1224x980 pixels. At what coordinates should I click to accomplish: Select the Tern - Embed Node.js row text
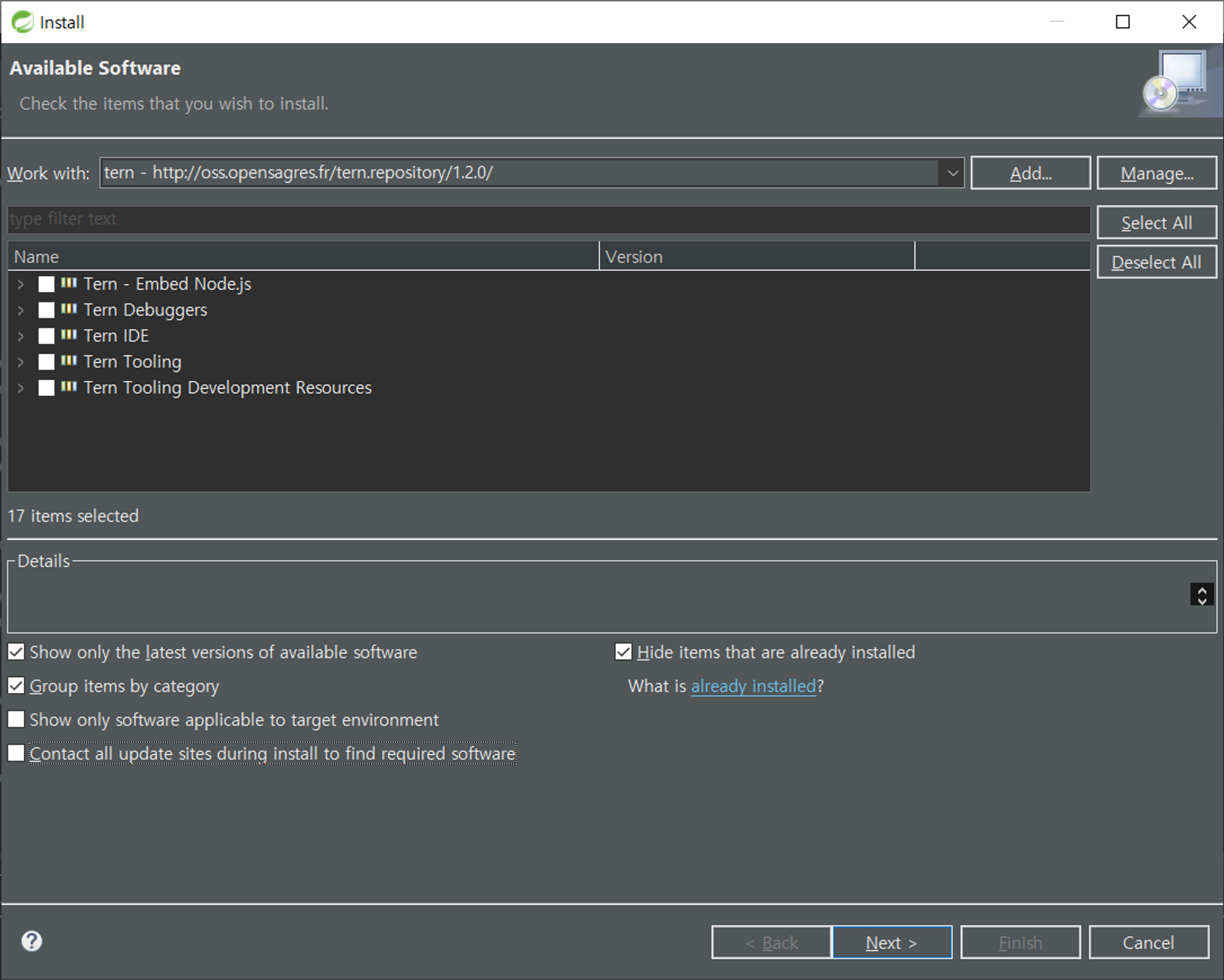point(168,284)
